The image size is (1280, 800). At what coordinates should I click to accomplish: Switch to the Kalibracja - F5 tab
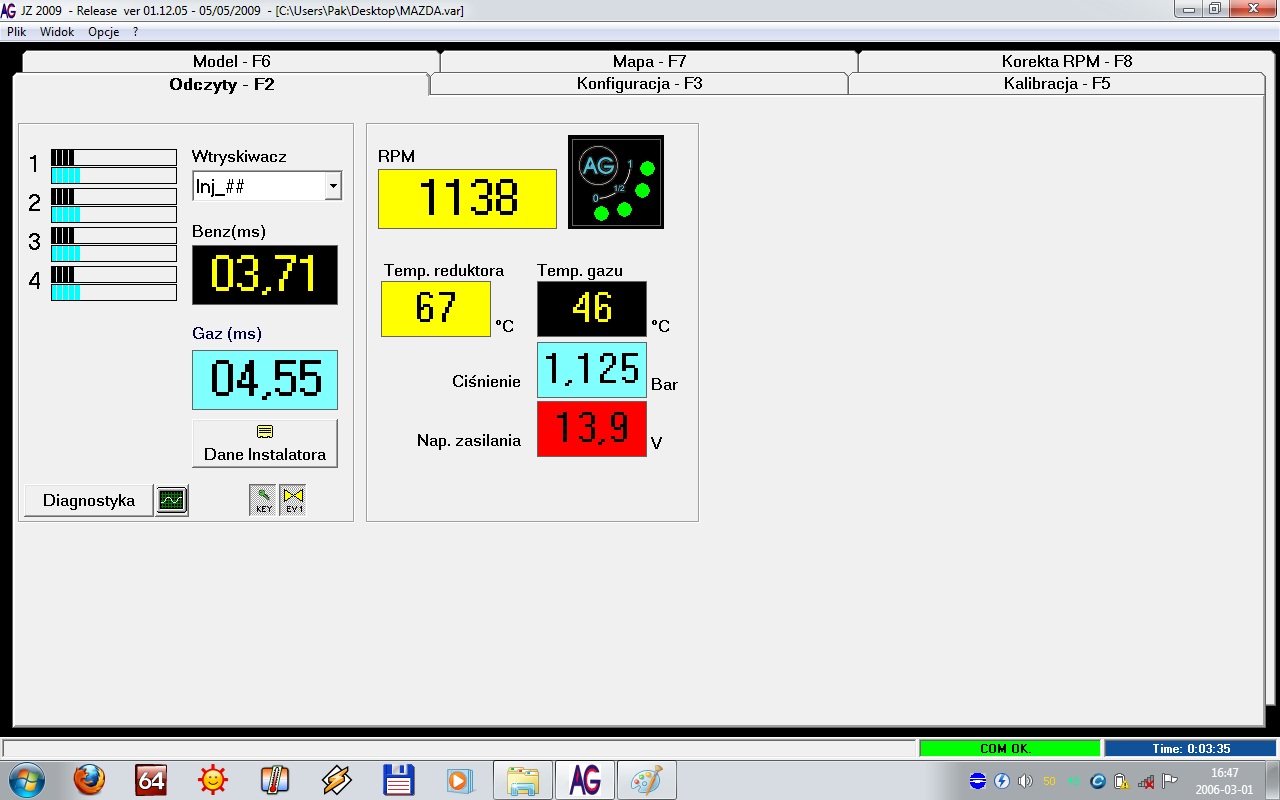pos(1056,84)
